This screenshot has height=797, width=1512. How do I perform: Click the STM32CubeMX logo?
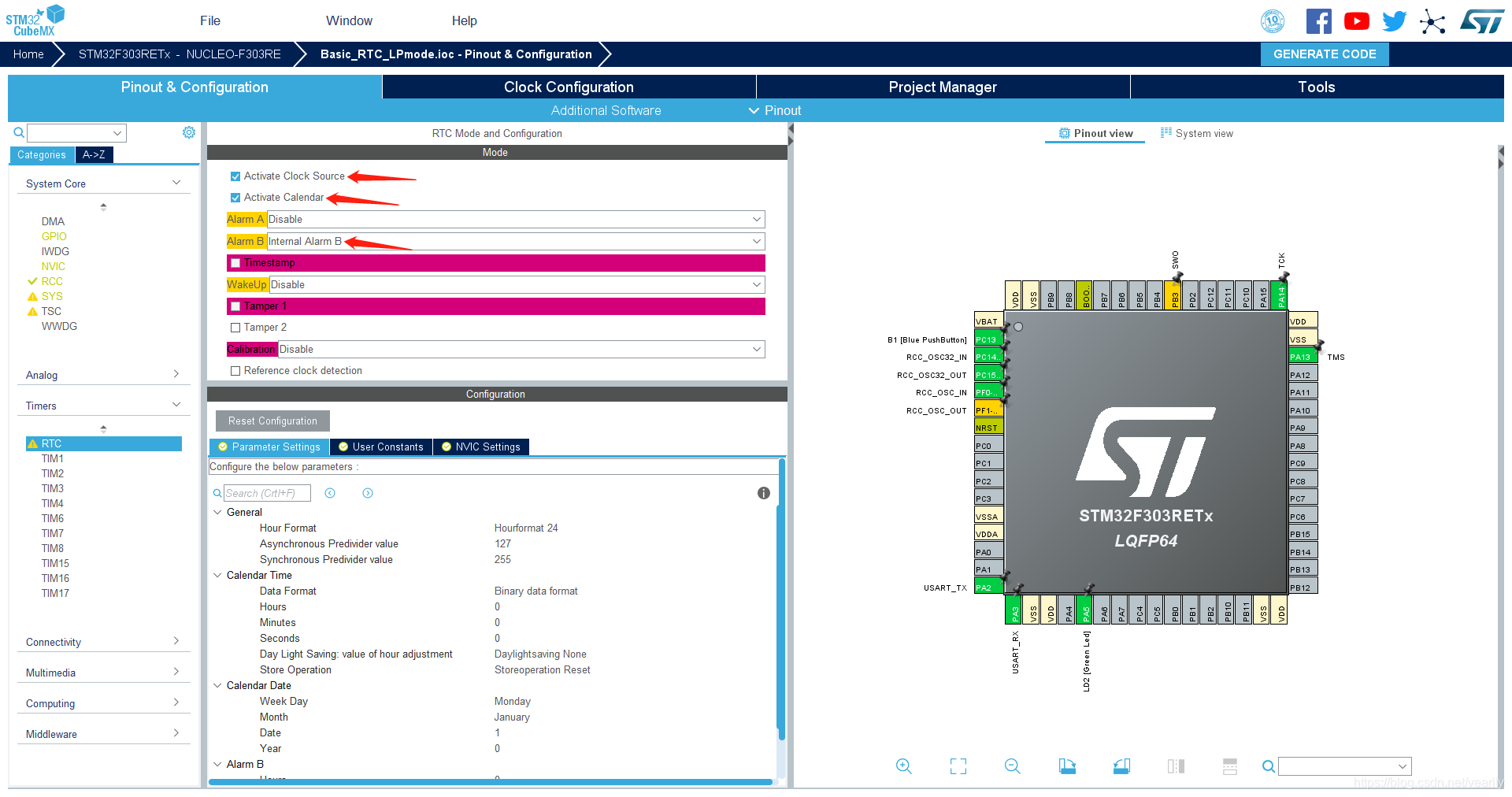35,20
